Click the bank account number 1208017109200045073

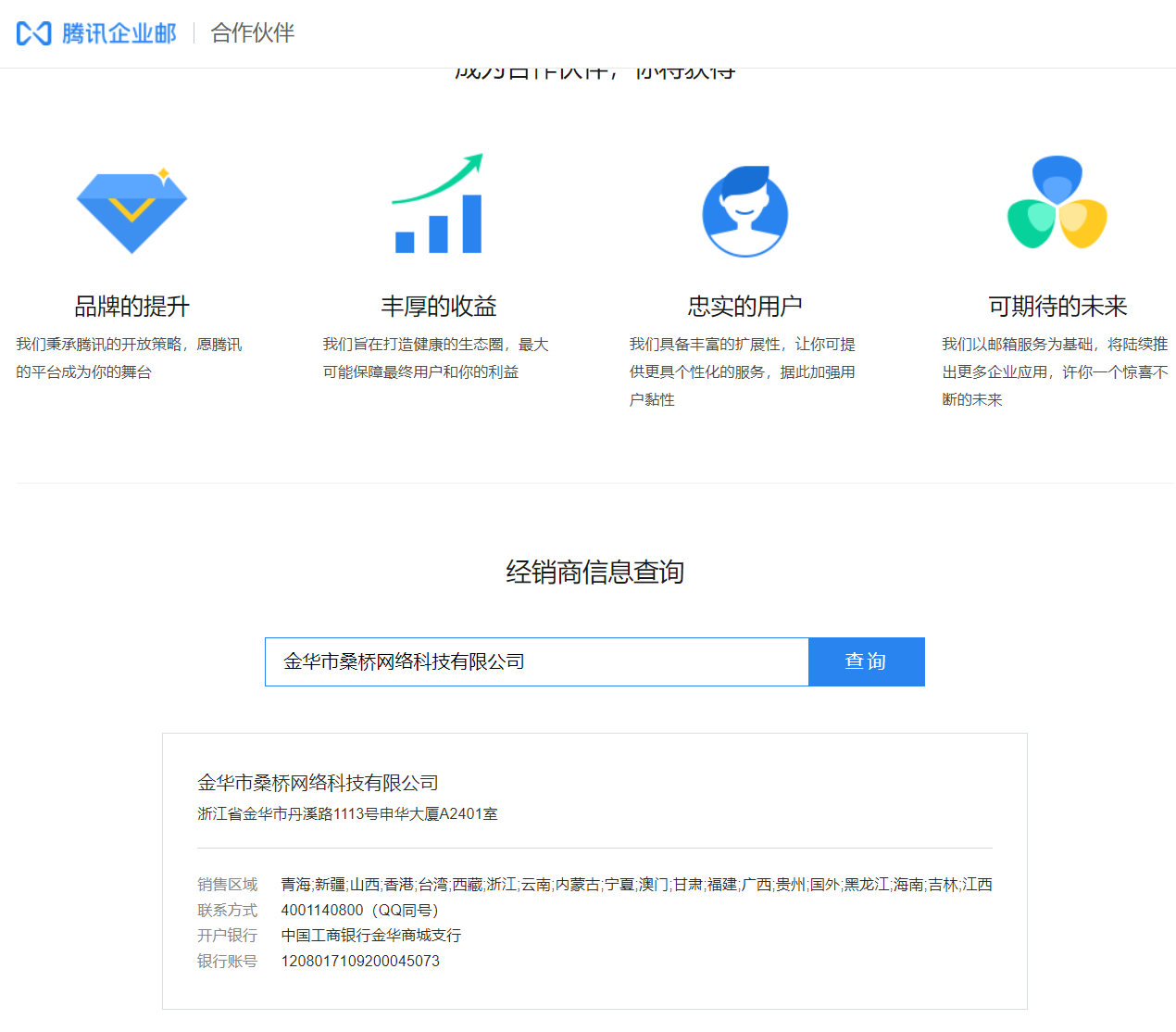pos(360,961)
